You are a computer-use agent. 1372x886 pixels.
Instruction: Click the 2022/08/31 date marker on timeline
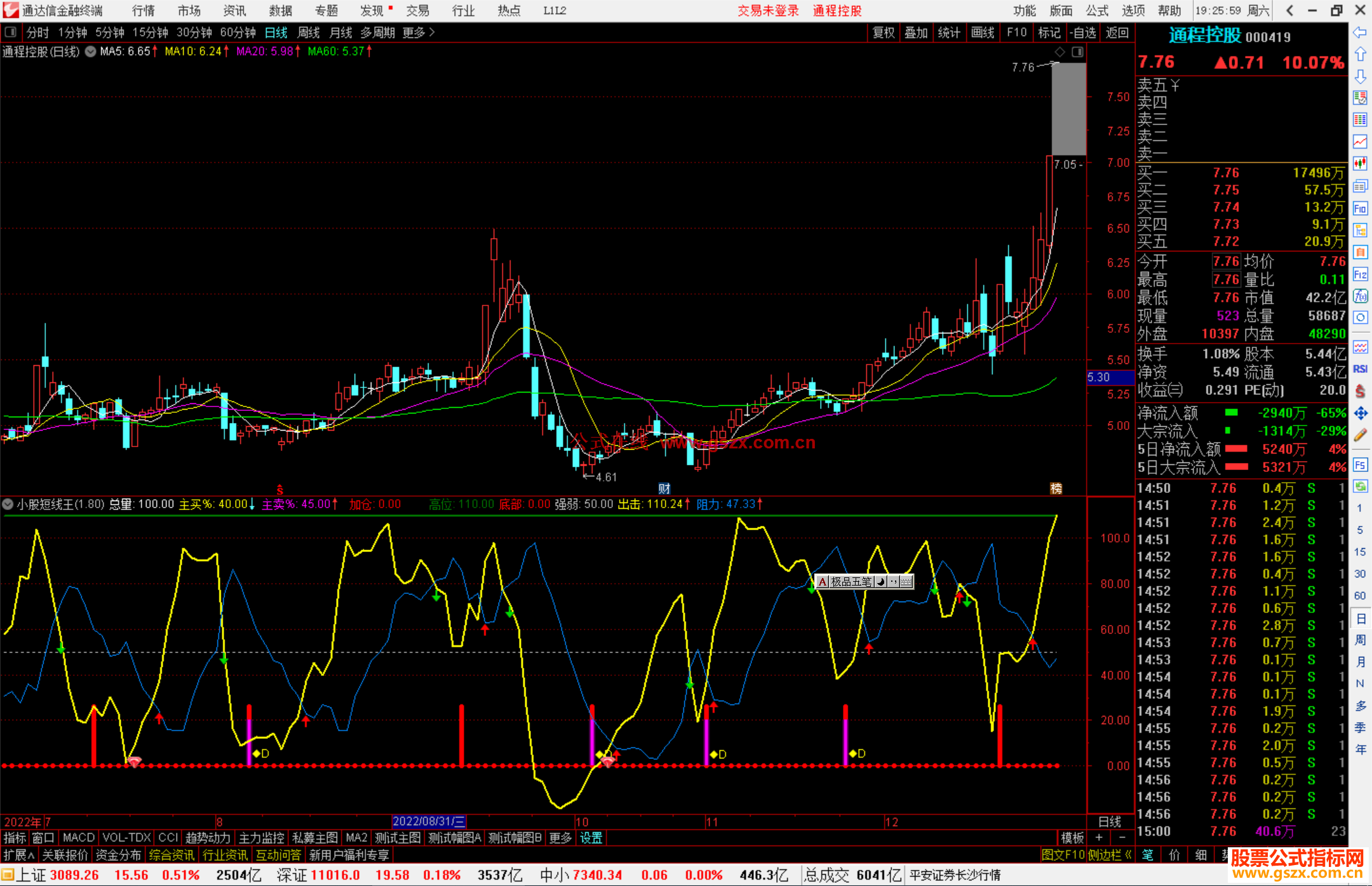point(429,822)
